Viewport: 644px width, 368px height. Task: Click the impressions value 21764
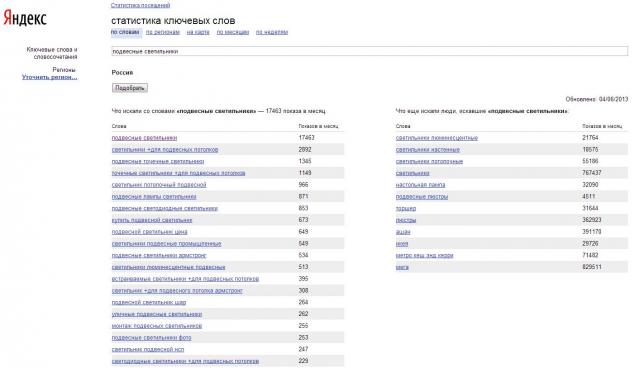(590, 138)
